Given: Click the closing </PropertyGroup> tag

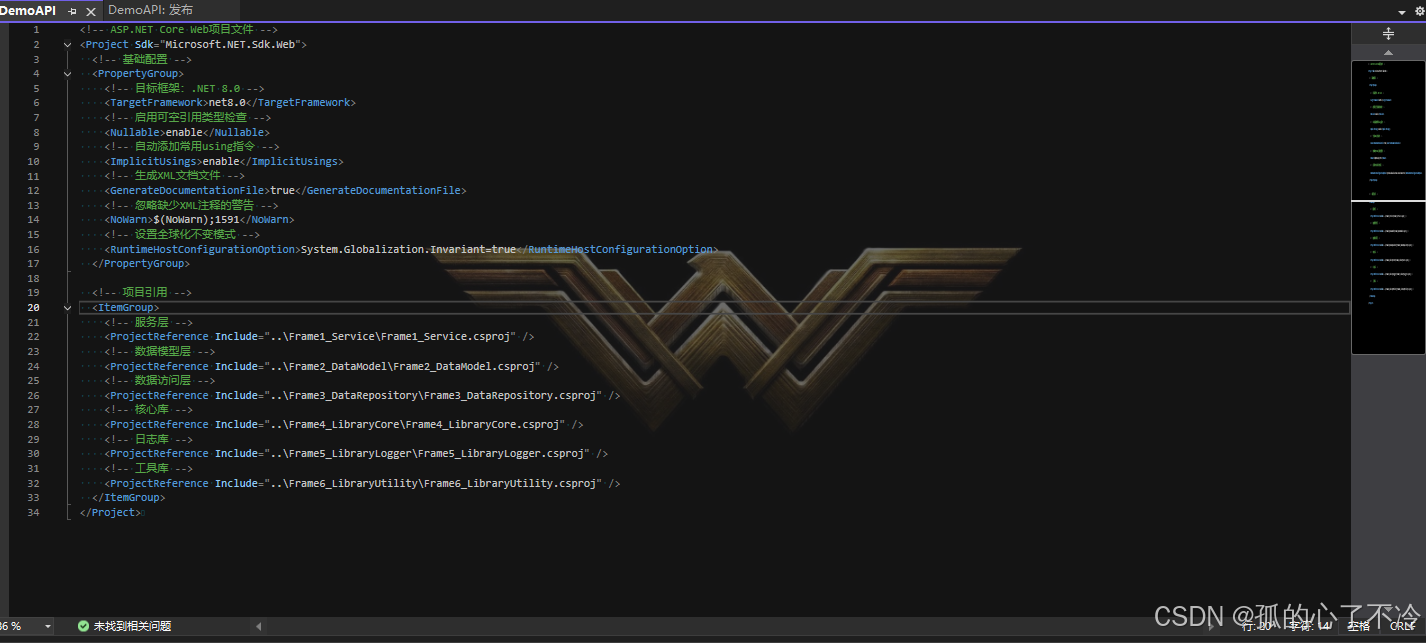Looking at the screenshot, I should [x=140, y=263].
